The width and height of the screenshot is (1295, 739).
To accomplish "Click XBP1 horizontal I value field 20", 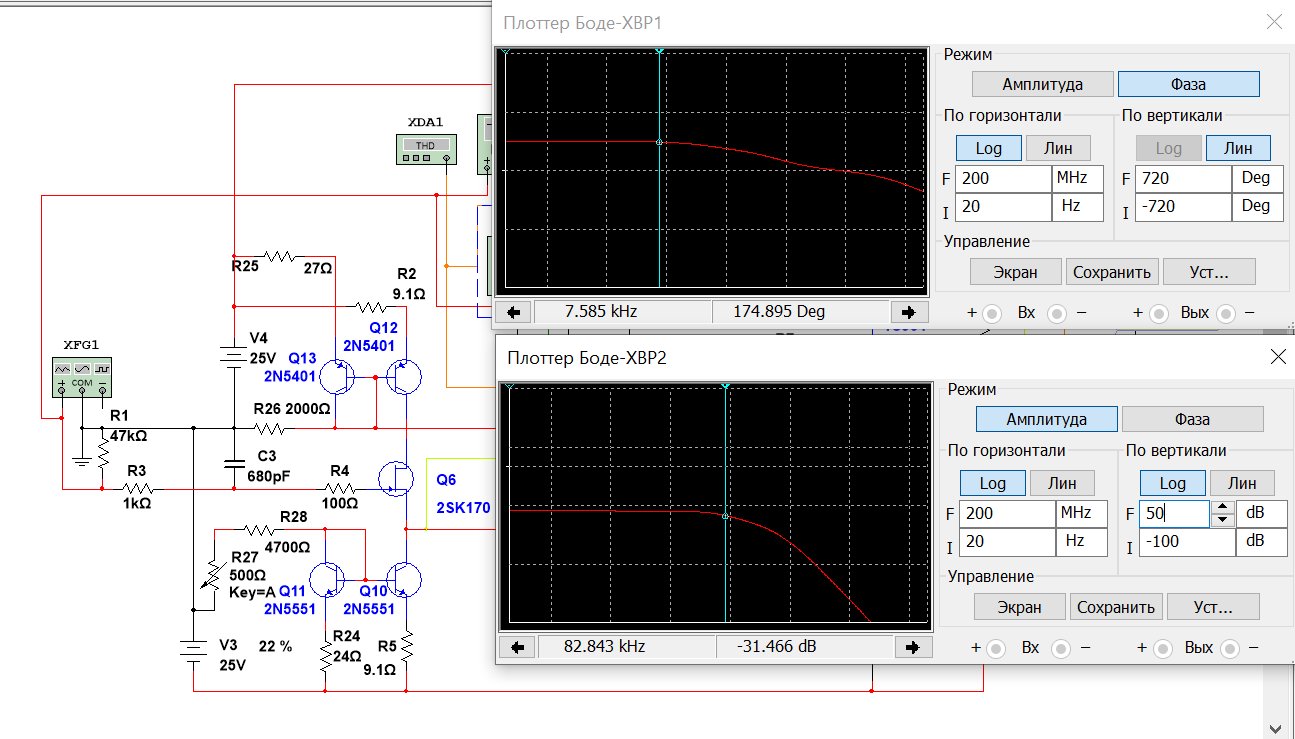I will (x=1003, y=208).
